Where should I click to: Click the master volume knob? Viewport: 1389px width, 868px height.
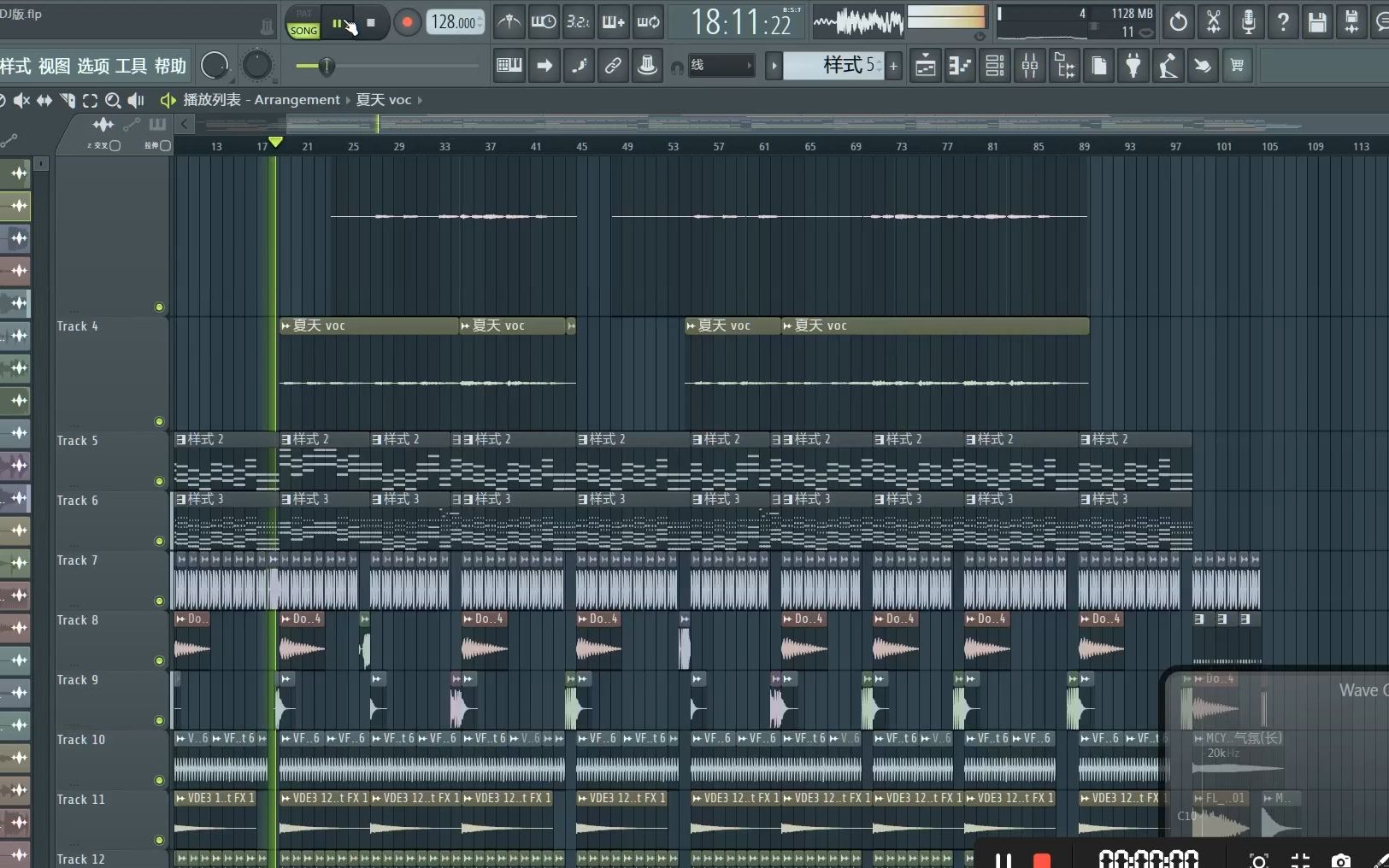pos(215,65)
